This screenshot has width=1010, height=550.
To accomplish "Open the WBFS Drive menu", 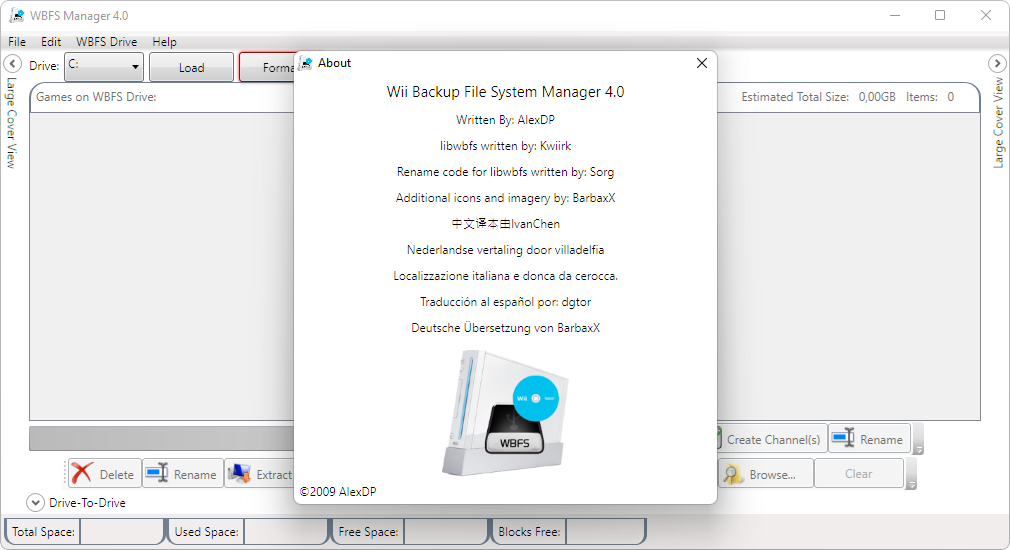I will coord(106,42).
